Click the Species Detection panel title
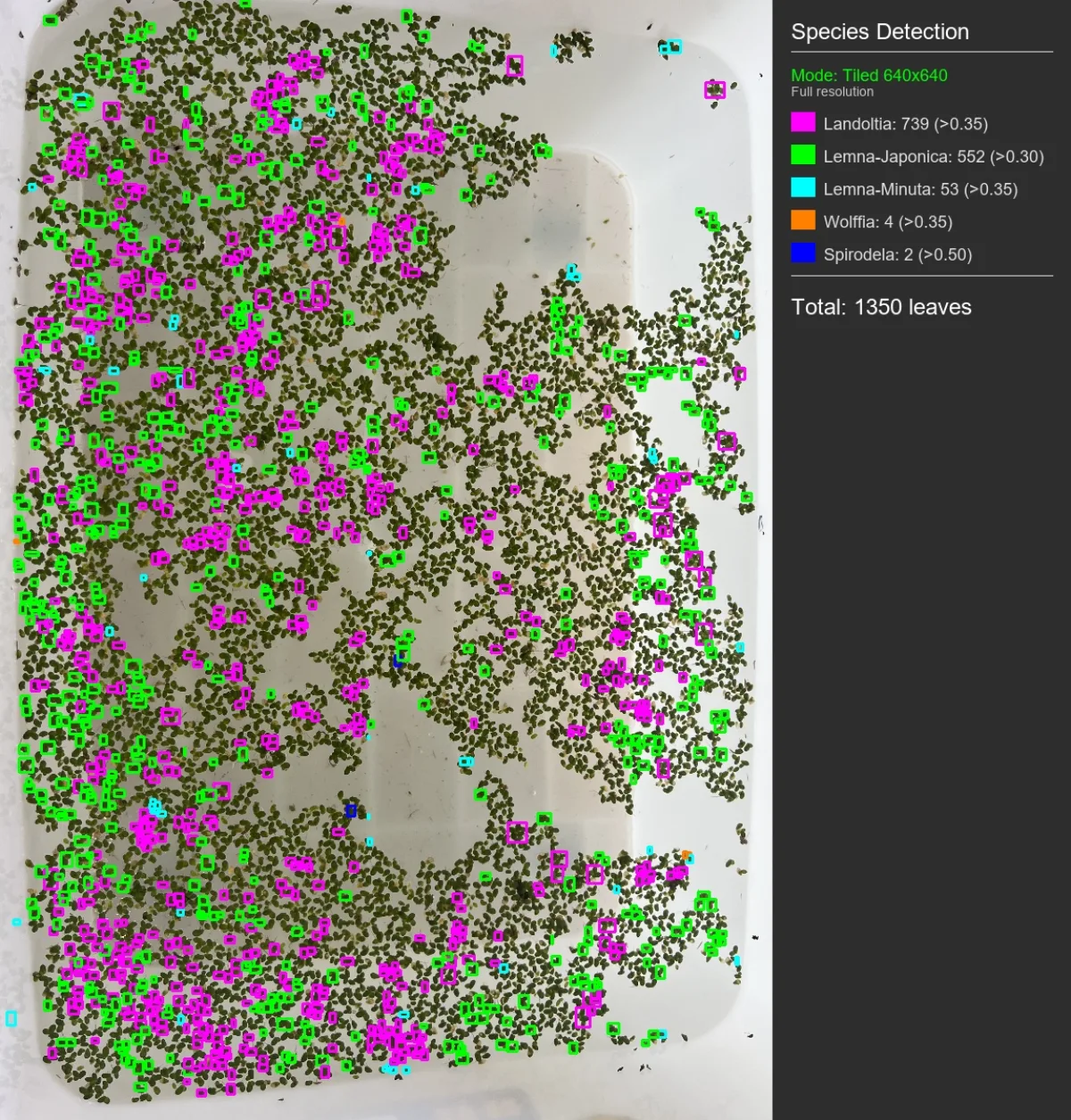The width and height of the screenshot is (1071, 1120). click(x=879, y=32)
